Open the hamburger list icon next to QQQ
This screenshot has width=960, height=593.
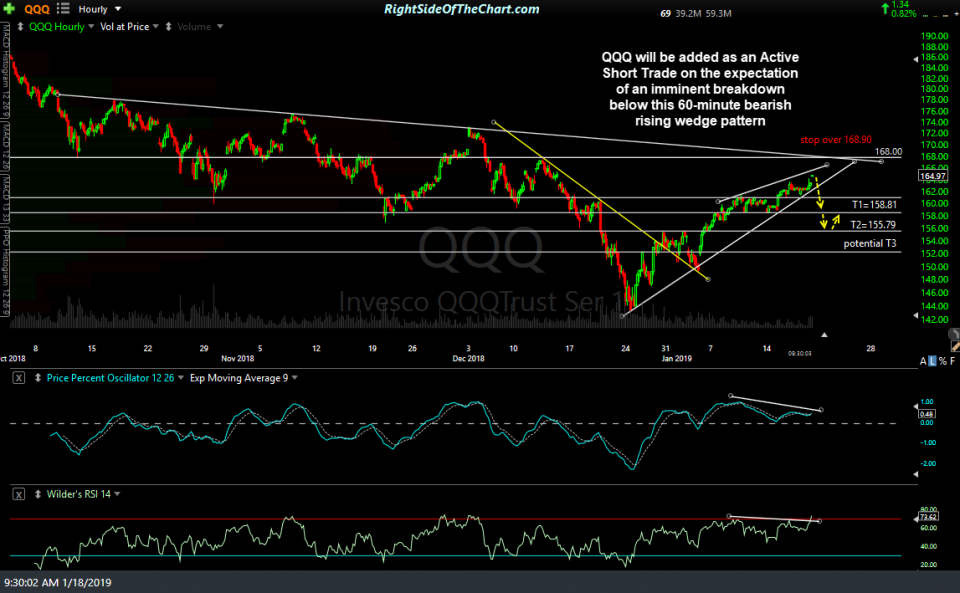(x=62, y=9)
